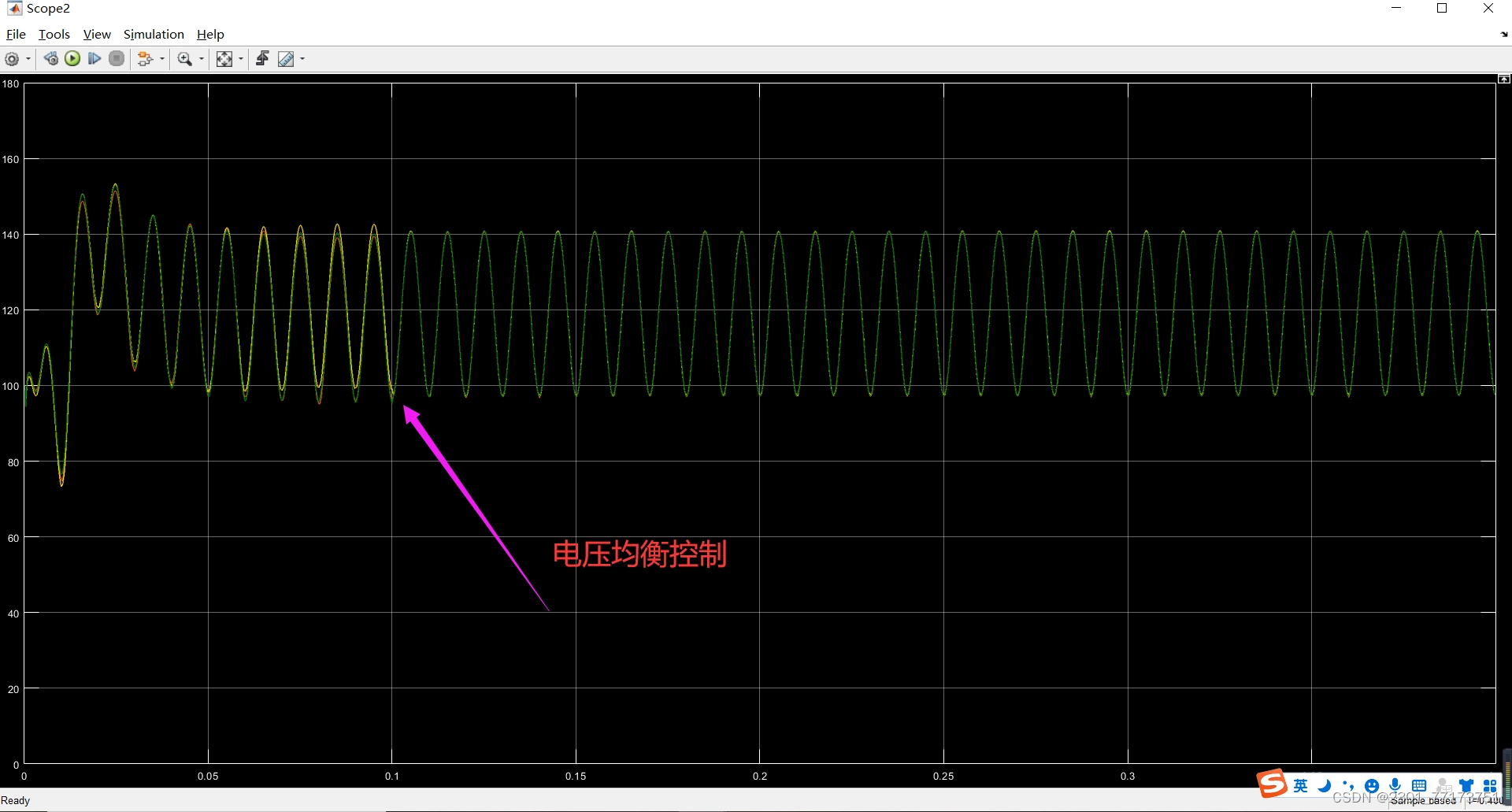Expand the zoom mode dropdown arrow
Image resolution: width=1512 pixels, height=812 pixels.
(202, 59)
